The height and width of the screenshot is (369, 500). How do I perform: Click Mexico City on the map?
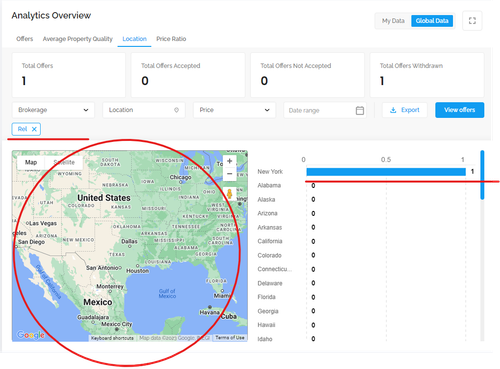pyautogui.click(x=117, y=324)
